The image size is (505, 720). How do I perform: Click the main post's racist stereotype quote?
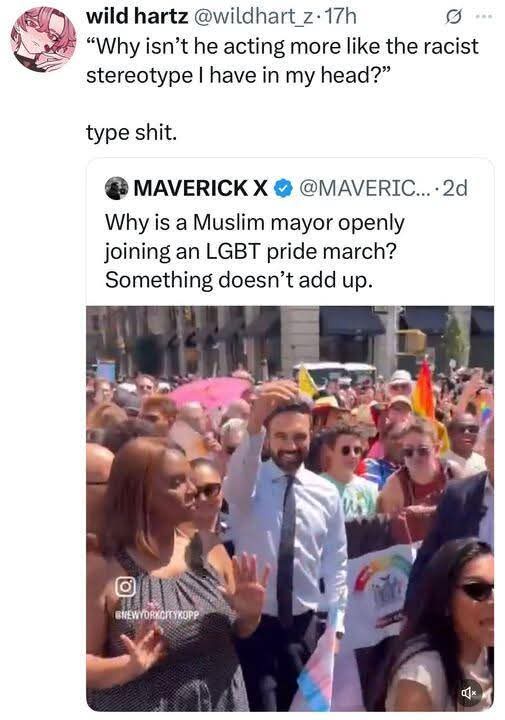click(x=282, y=61)
